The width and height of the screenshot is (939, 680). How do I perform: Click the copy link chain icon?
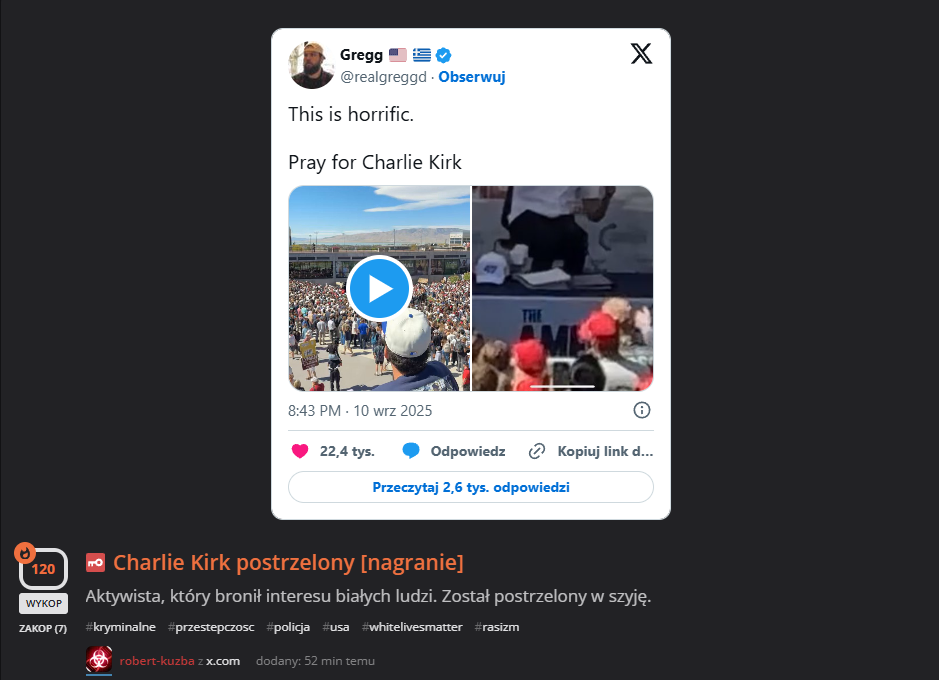537,451
